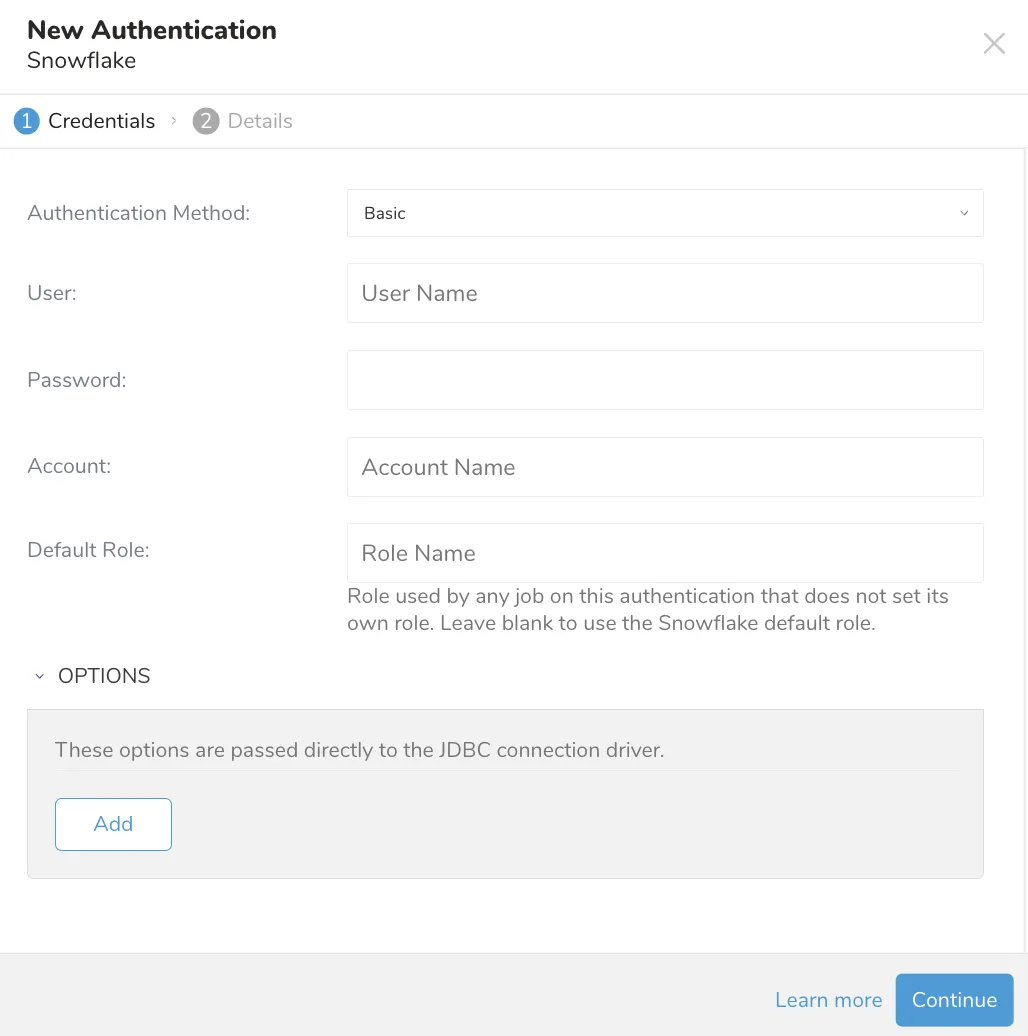
Task: Go to the Details step tab
Action: pyautogui.click(x=242, y=121)
